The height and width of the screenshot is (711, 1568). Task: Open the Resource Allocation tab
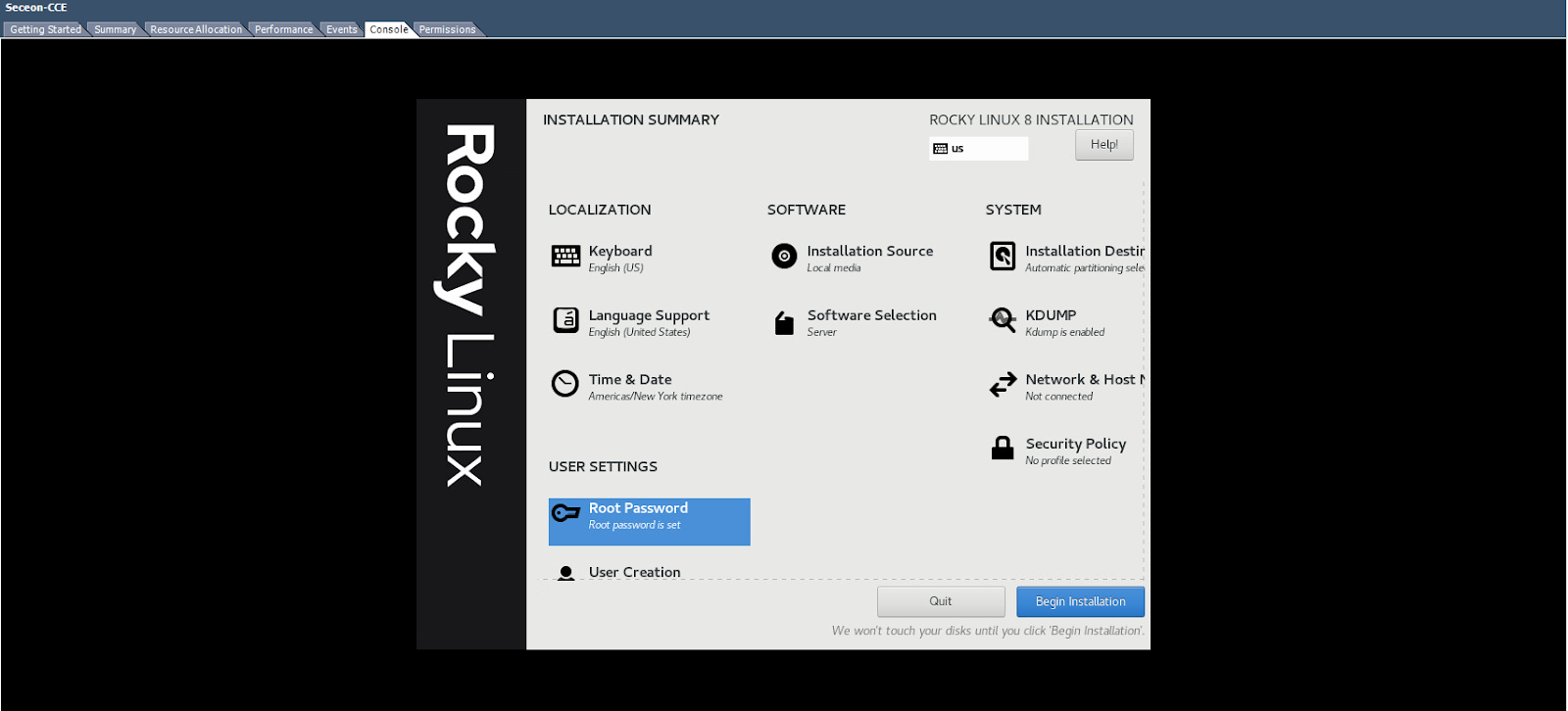click(196, 29)
